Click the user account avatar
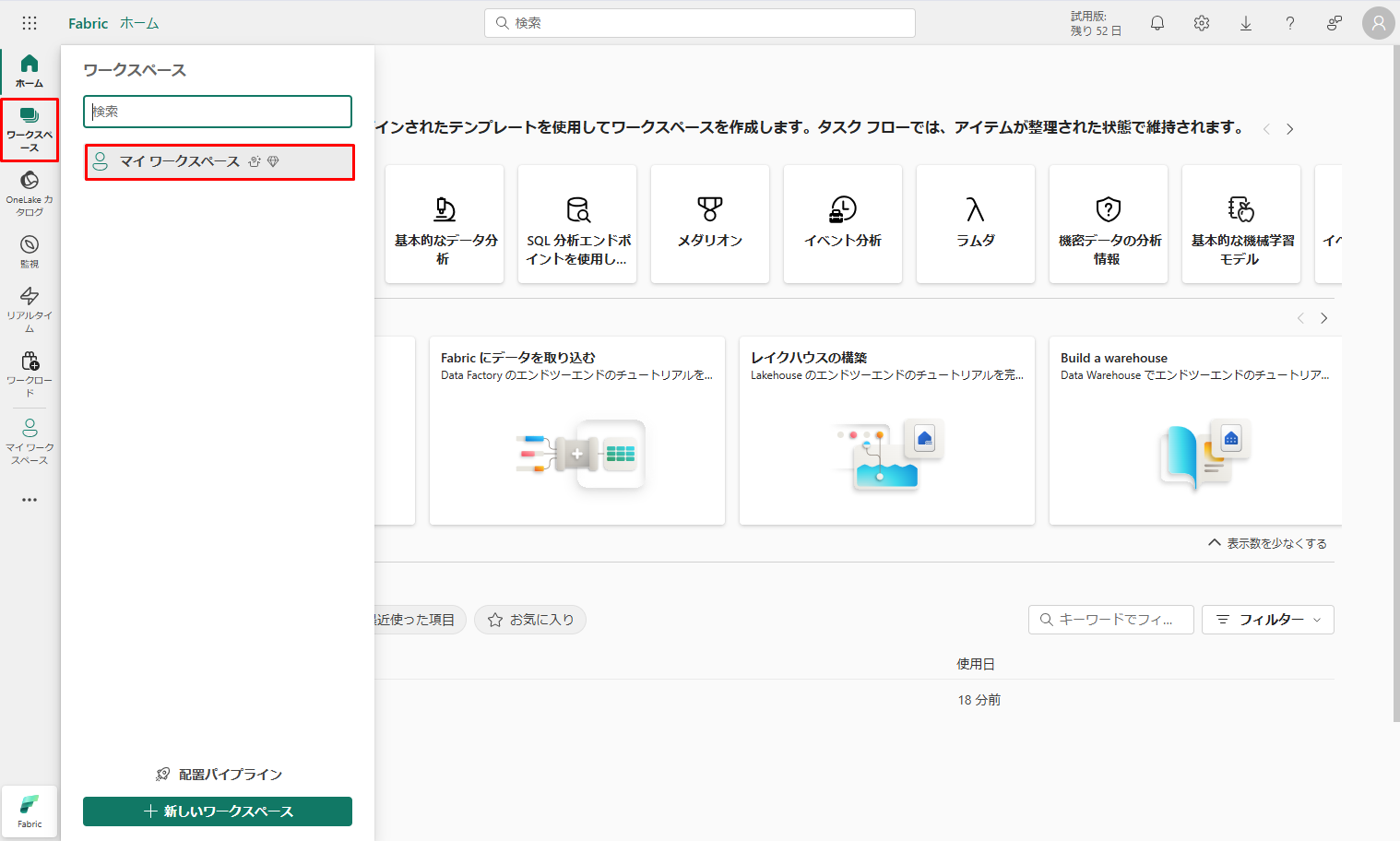This screenshot has height=841, width=1400. (1378, 23)
